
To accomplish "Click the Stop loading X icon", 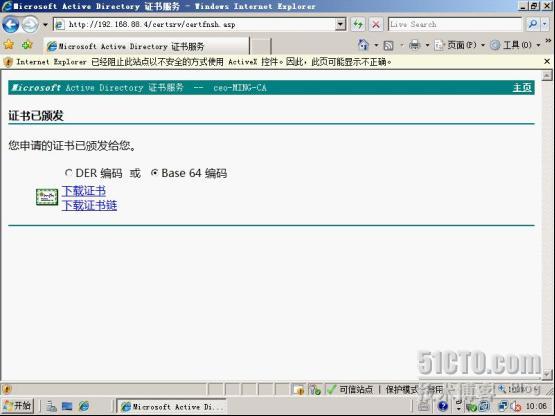I will tap(376, 24).
